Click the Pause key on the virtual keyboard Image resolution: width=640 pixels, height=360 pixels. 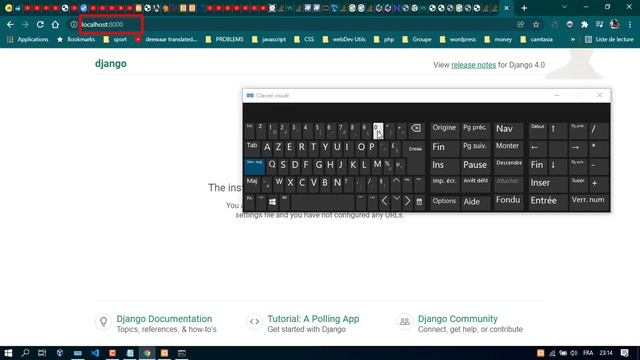coord(476,167)
